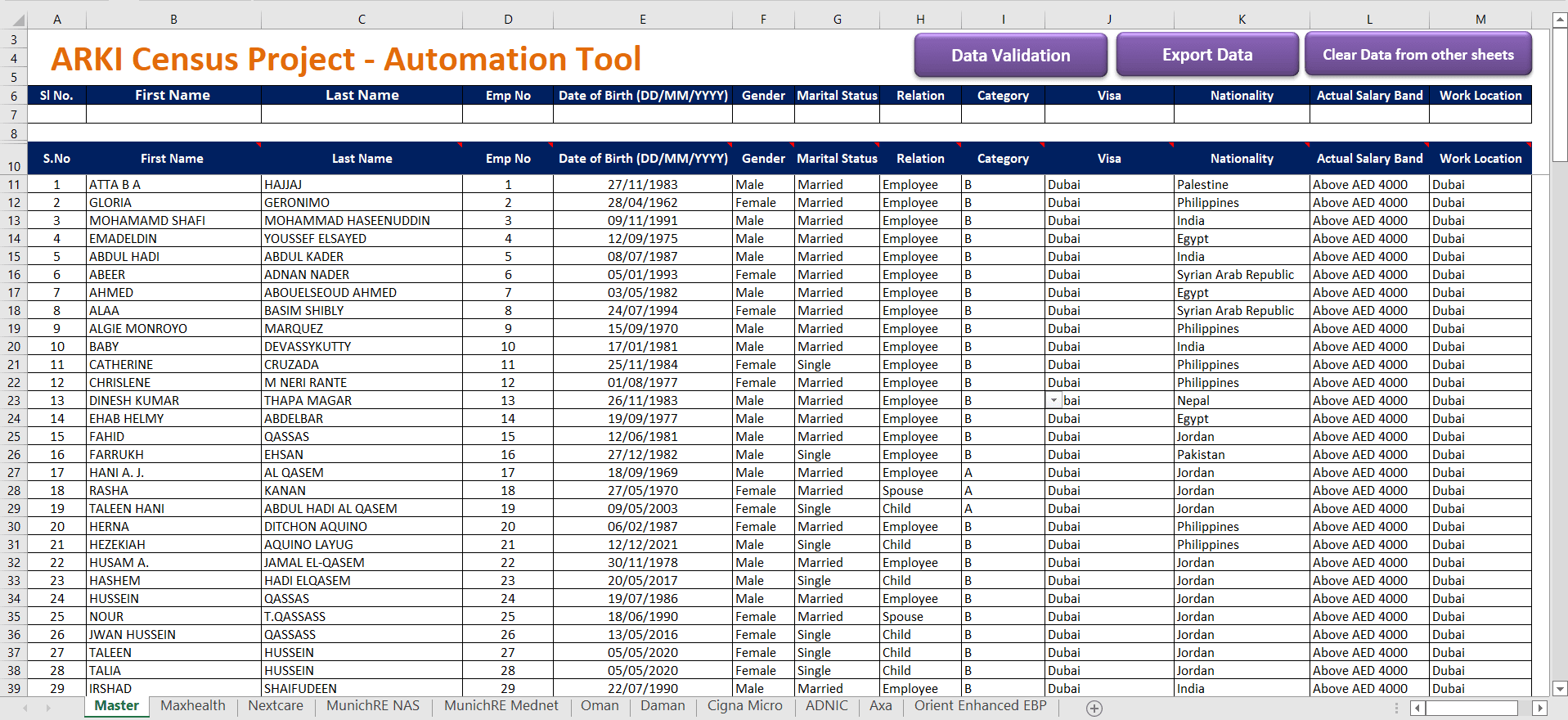Switch to the Daman sheet tab
1568x720 pixels.
[663, 706]
